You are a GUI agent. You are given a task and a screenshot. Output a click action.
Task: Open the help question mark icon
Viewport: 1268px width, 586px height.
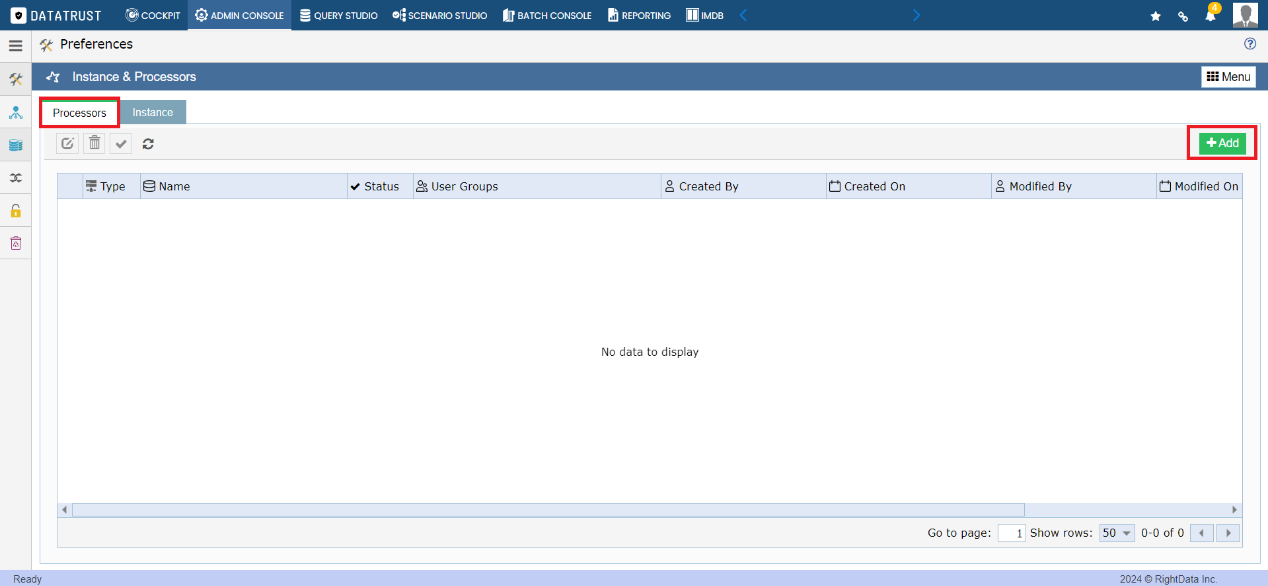pos(1249,44)
